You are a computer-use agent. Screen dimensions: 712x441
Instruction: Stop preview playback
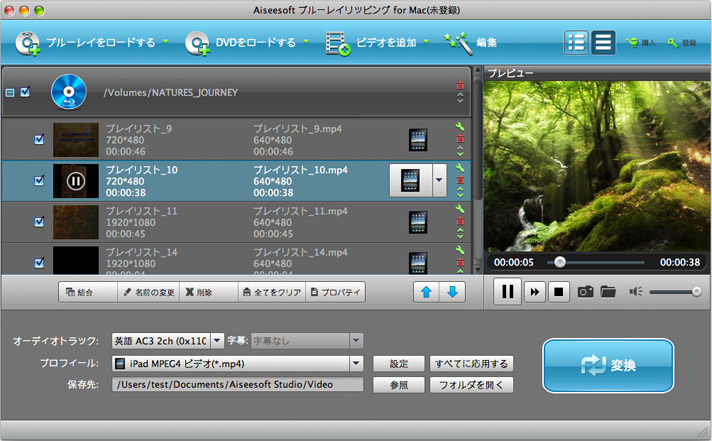pyautogui.click(x=559, y=292)
